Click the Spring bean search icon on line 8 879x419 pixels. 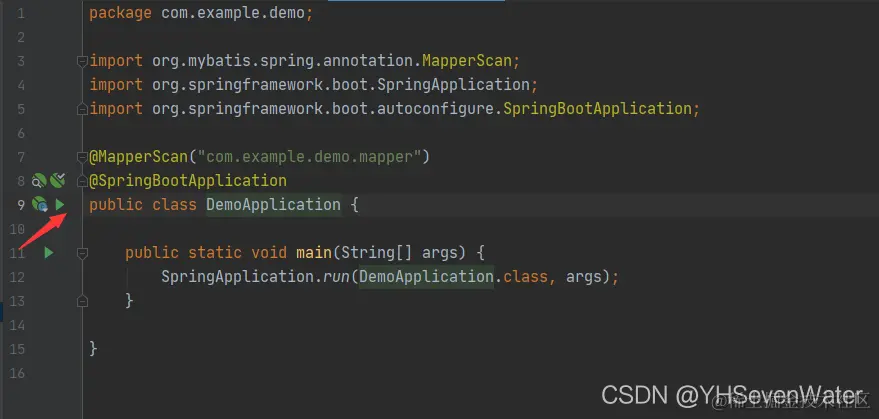[39, 181]
